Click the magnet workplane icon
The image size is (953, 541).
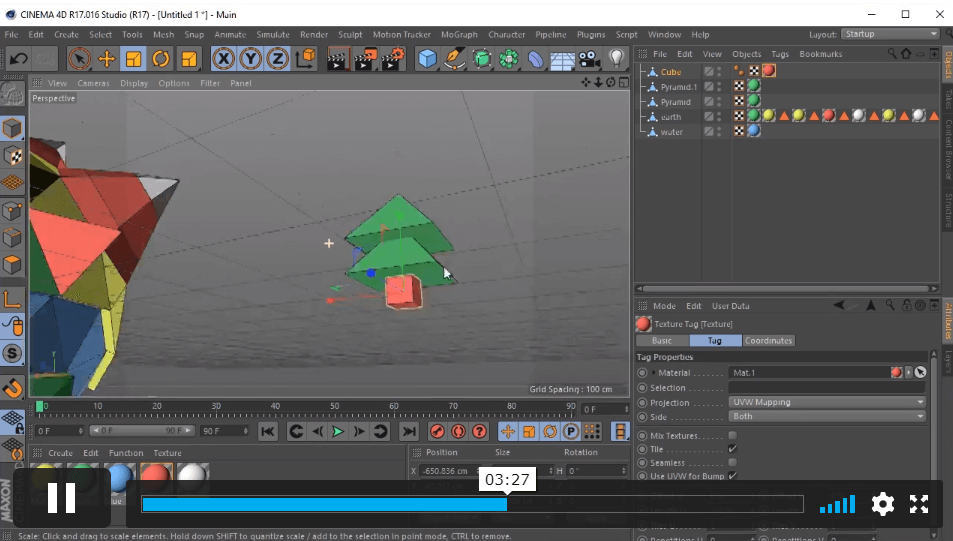click(12, 388)
